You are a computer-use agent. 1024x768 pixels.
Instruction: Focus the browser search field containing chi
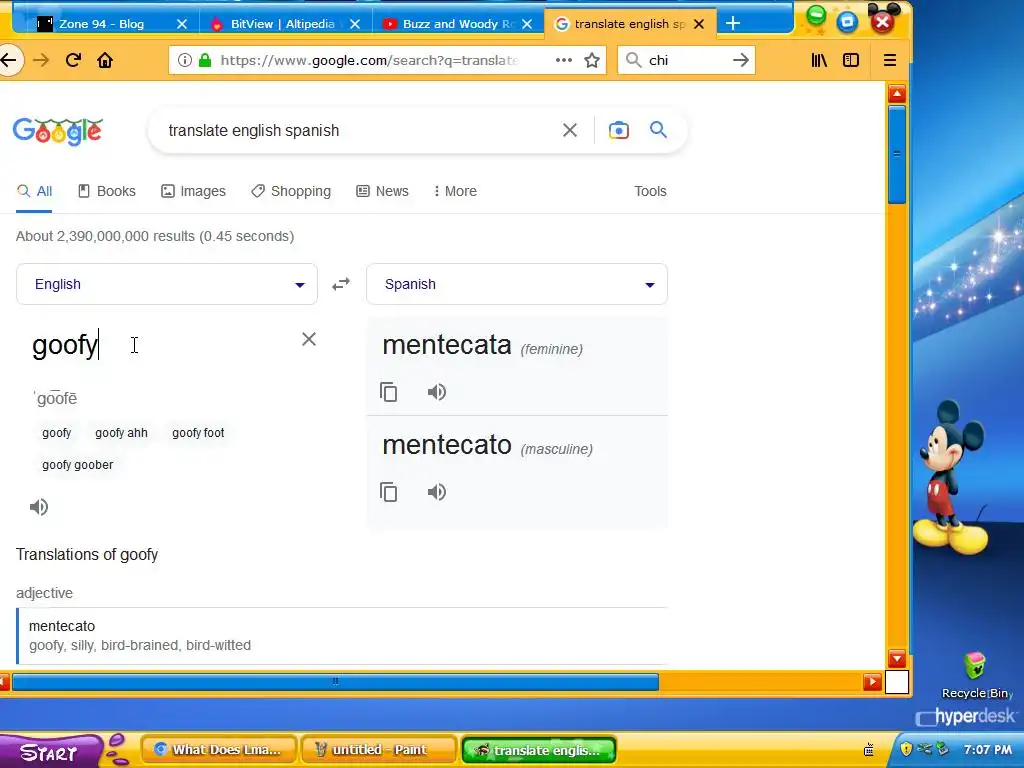(x=686, y=60)
